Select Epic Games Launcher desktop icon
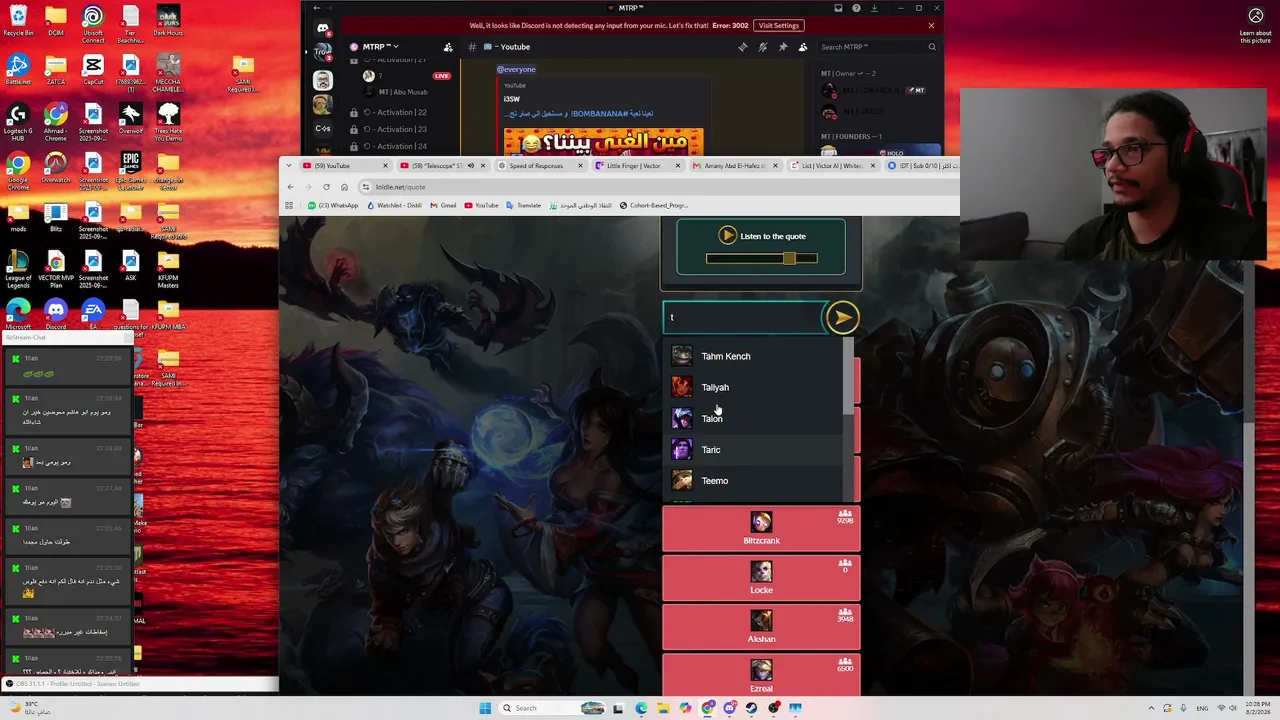The image size is (1280, 720). point(130,170)
